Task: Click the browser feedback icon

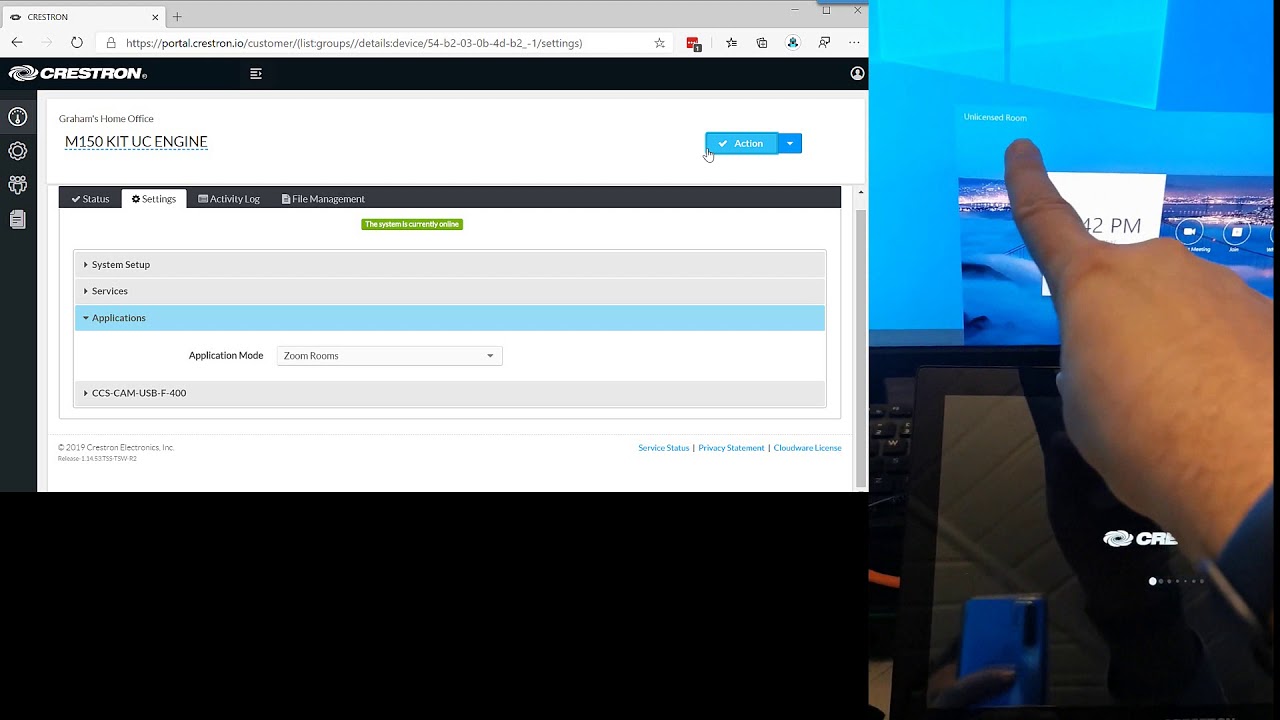Action: [824, 43]
